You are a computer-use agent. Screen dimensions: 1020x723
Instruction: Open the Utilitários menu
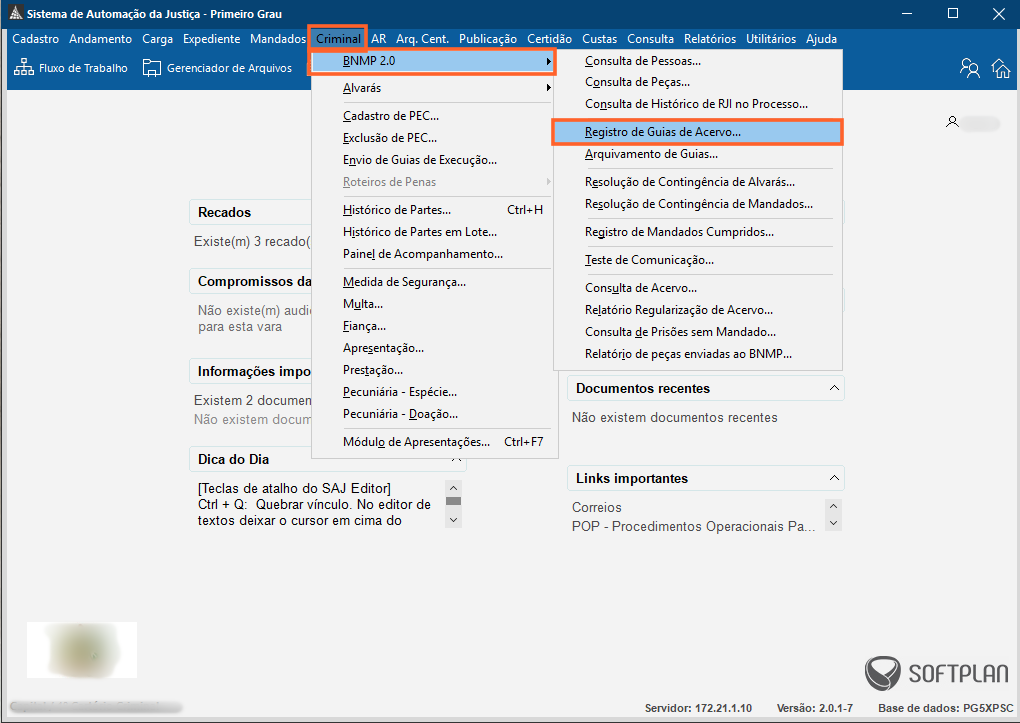pos(771,39)
